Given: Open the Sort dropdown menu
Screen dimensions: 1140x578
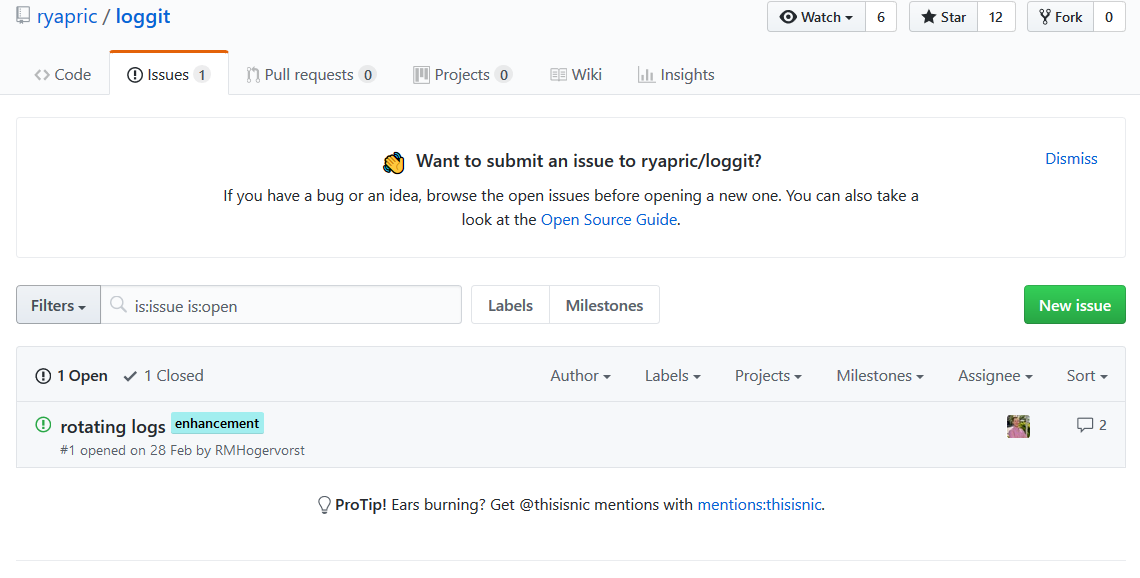Looking at the screenshot, I should tap(1086, 376).
